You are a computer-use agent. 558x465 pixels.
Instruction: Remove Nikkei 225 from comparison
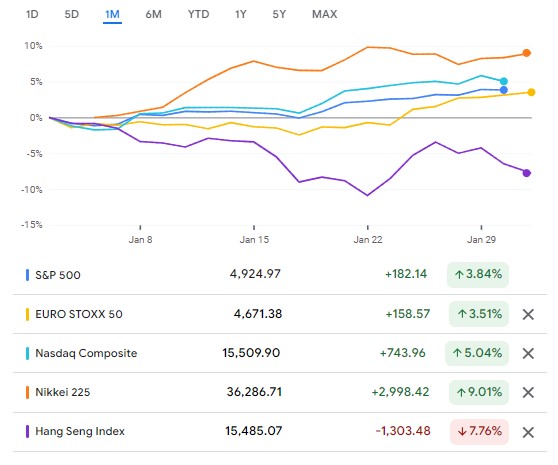coord(528,392)
